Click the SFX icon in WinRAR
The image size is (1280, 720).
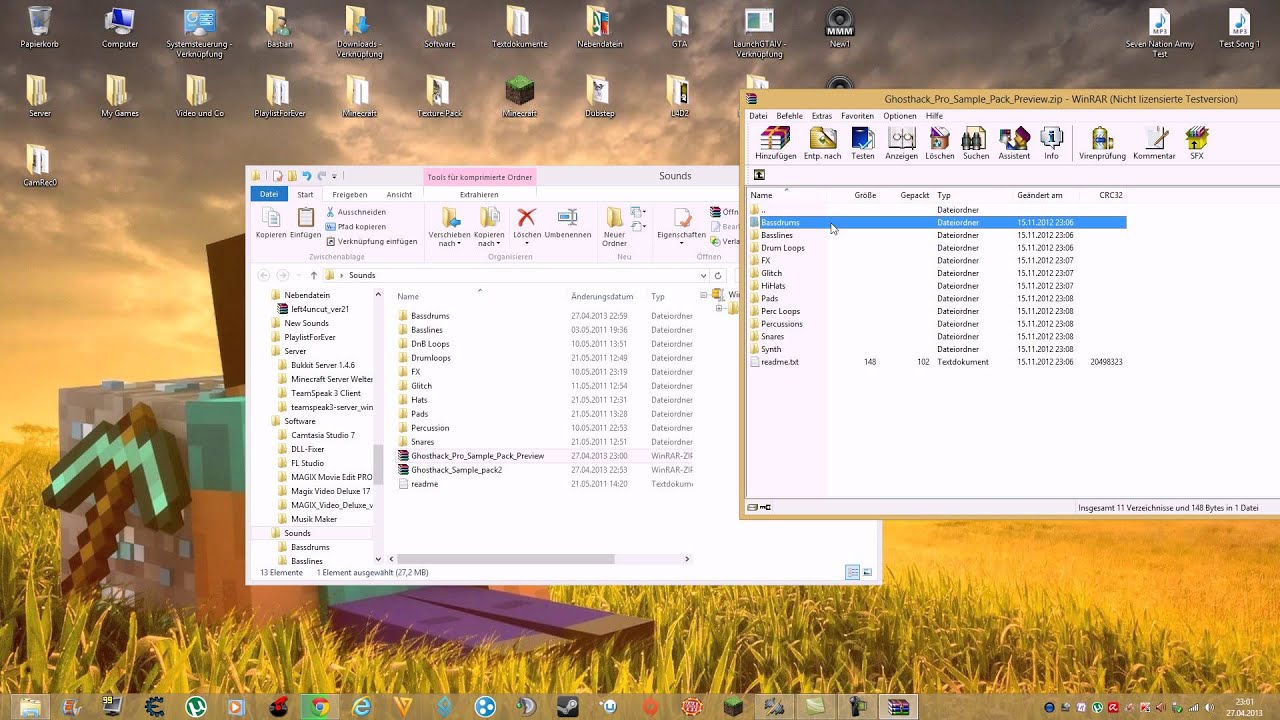(1196, 143)
